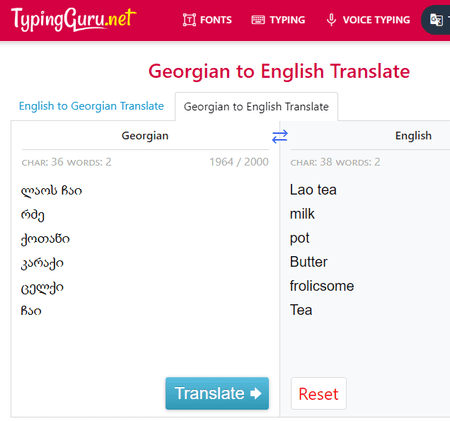Click the Georgian column heading
450x421 pixels.
(x=145, y=136)
